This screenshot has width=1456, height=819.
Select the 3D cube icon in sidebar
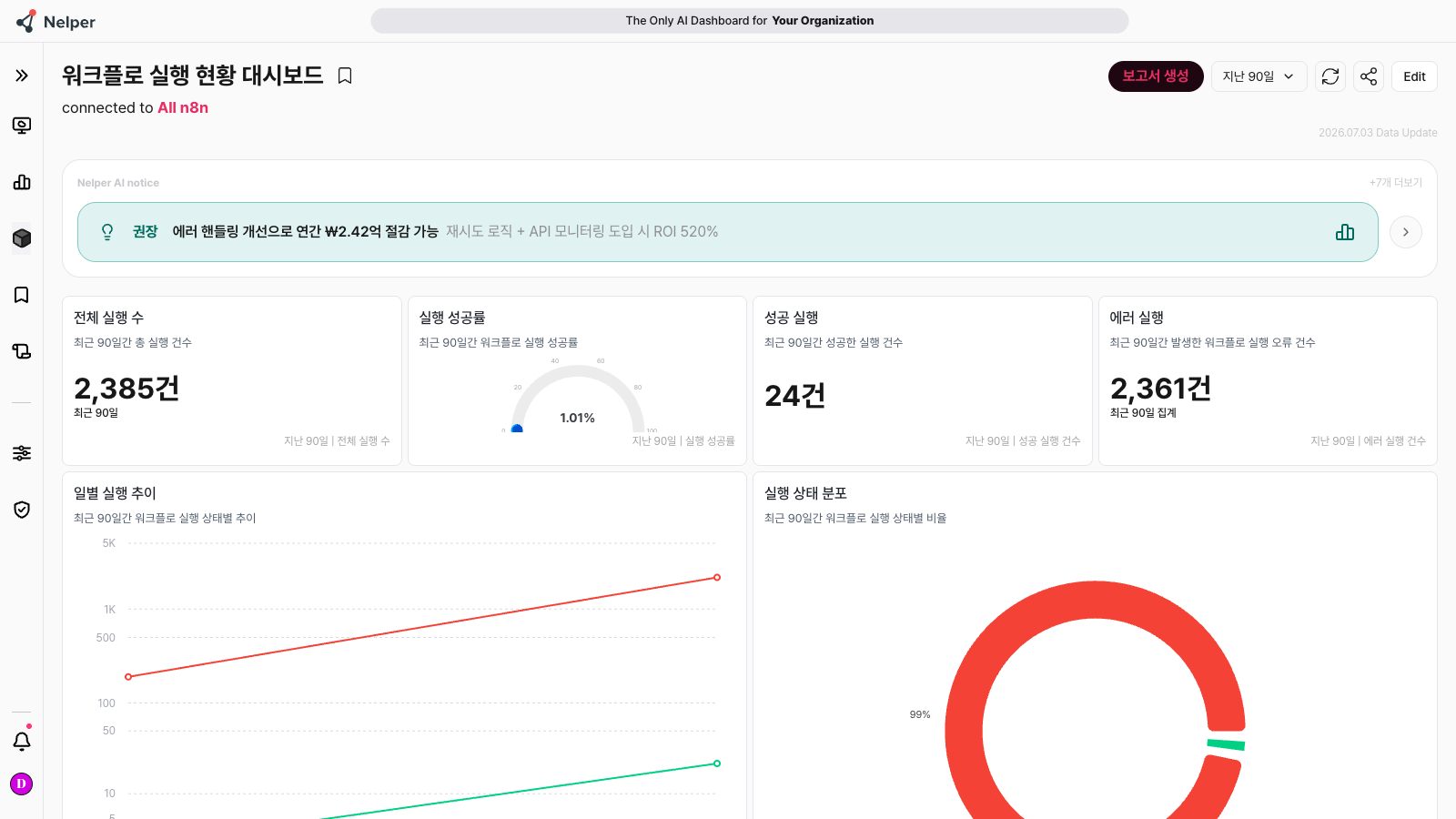22,238
